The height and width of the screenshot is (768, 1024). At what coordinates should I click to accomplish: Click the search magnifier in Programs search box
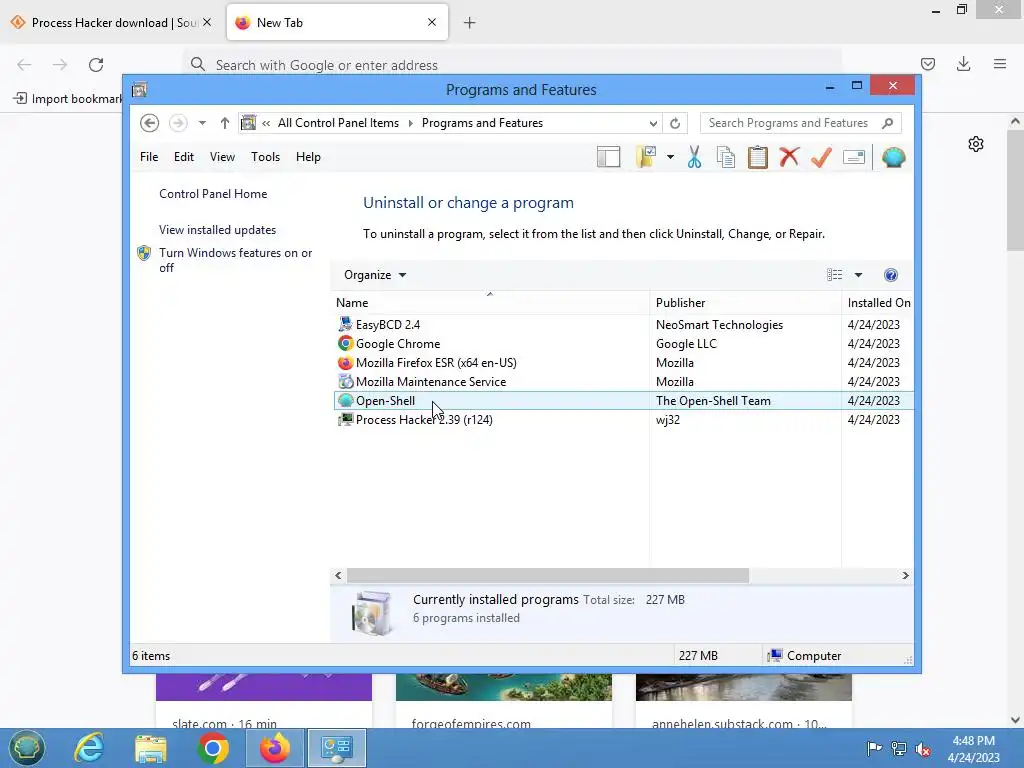click(x=887, y=123)
